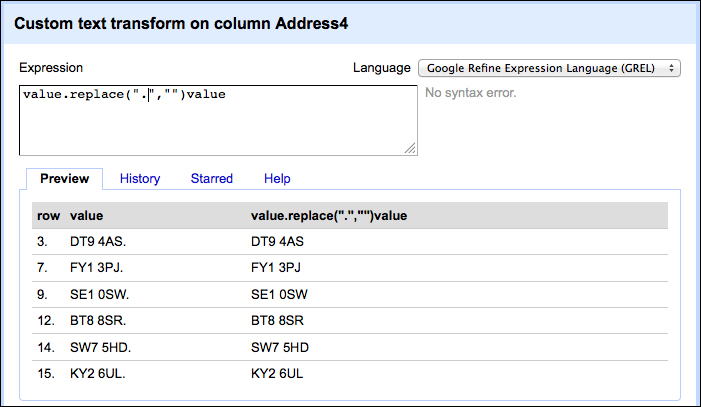Click the 'No syntax error.' status text
Viewport: 701px width, 407px height.
470,93
